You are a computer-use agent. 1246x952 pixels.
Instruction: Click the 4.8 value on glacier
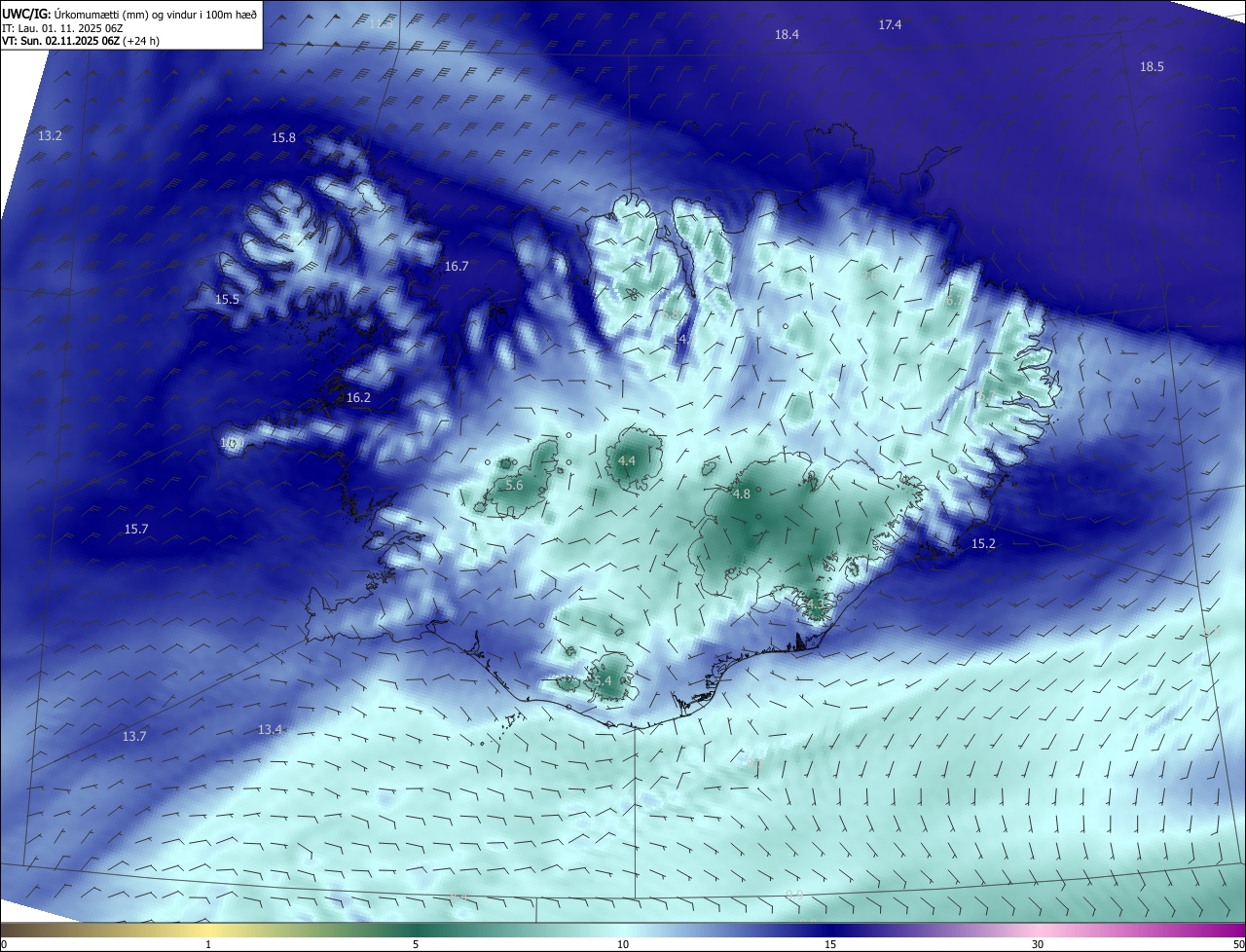click(741, 494)
